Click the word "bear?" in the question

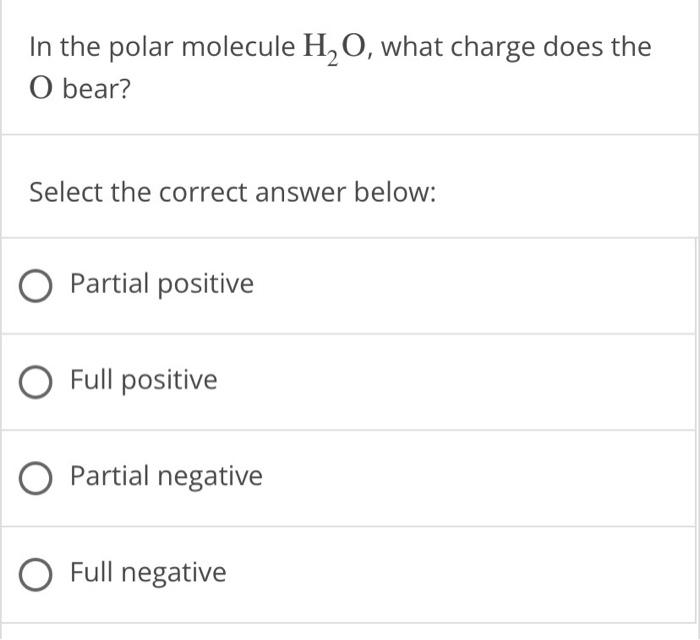97,88
